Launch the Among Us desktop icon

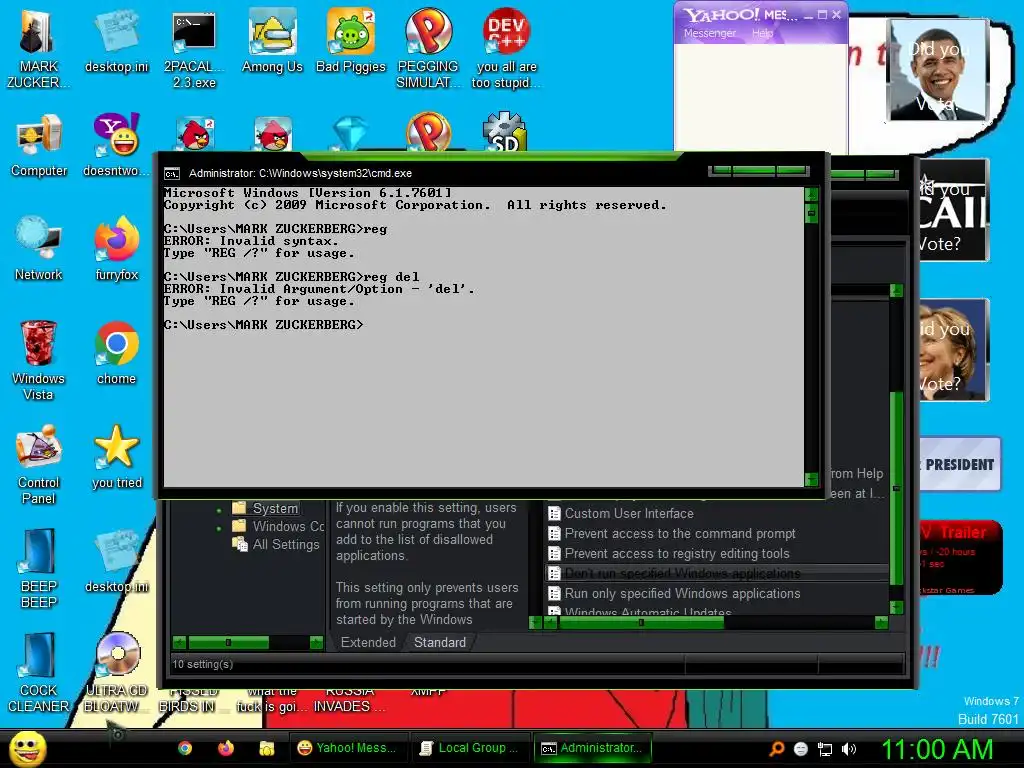pyautogui.click(x=272, y=42)
